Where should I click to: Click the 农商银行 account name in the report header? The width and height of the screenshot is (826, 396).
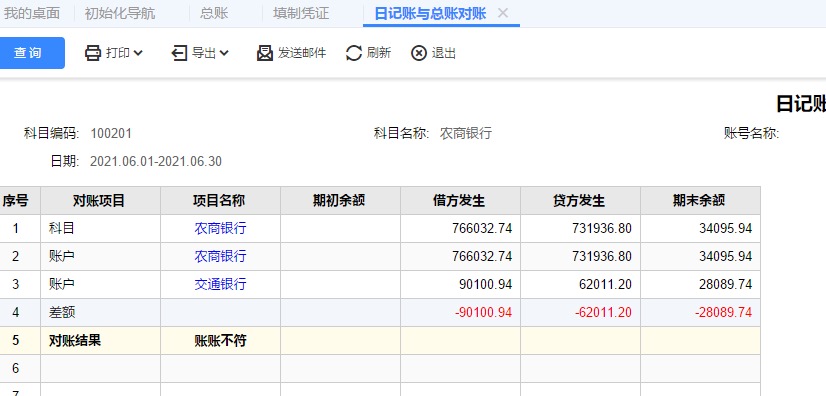click(466, 133)
